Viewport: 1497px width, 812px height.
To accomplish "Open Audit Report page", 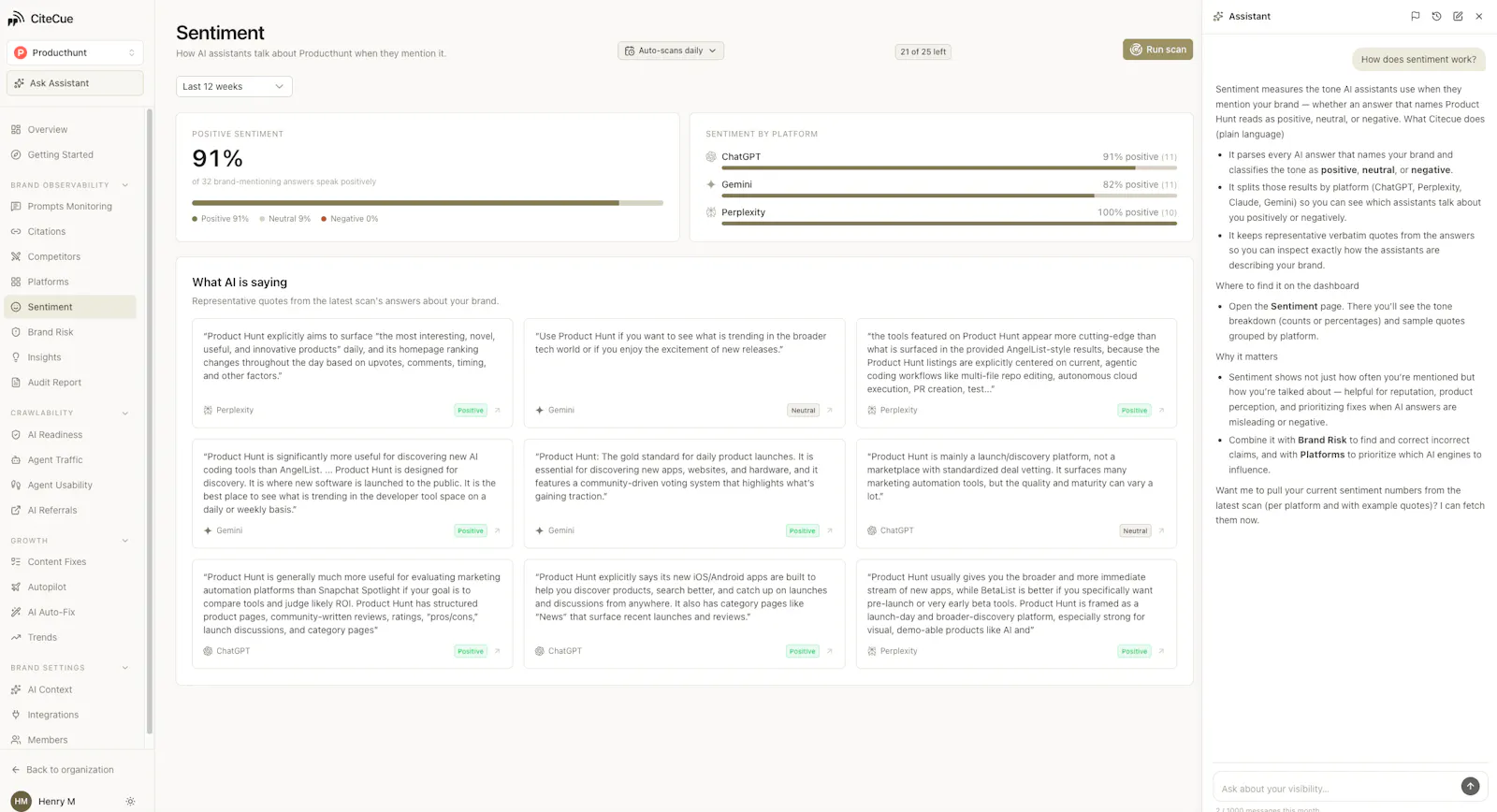I will (70, 383).
